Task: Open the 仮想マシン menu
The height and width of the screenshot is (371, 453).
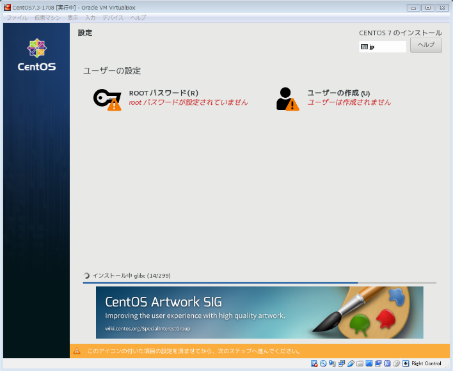Action: pyautogui.click(x=47, y=18)
